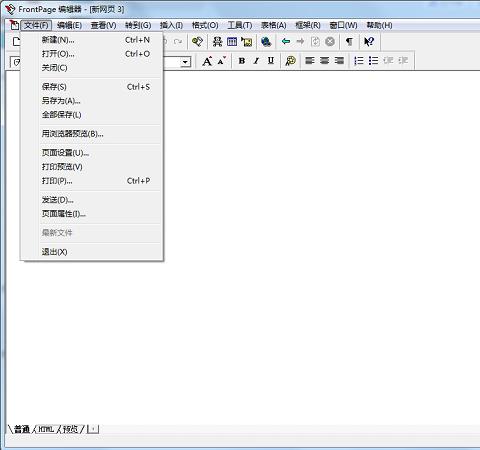480x450 pixels.
Task: Select 打印预览(V) menu entry
Action: [x=92, y=167]
